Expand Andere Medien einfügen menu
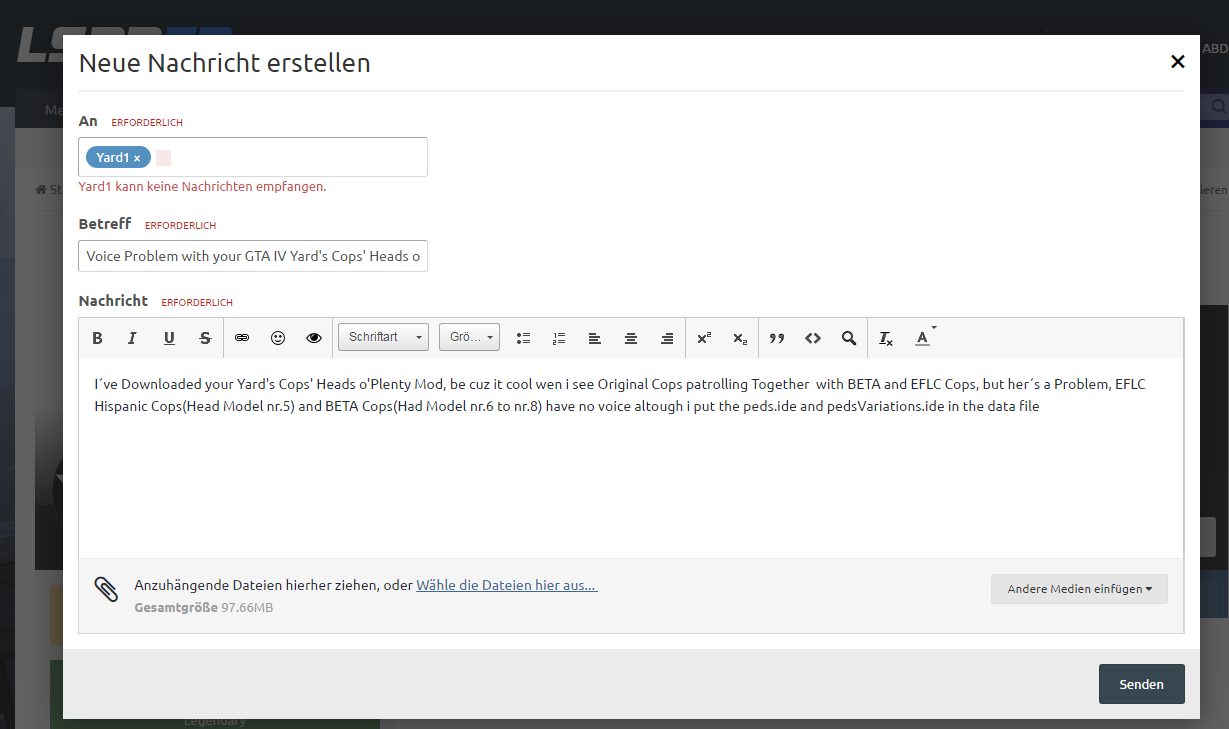 (x=1079, y=589)
